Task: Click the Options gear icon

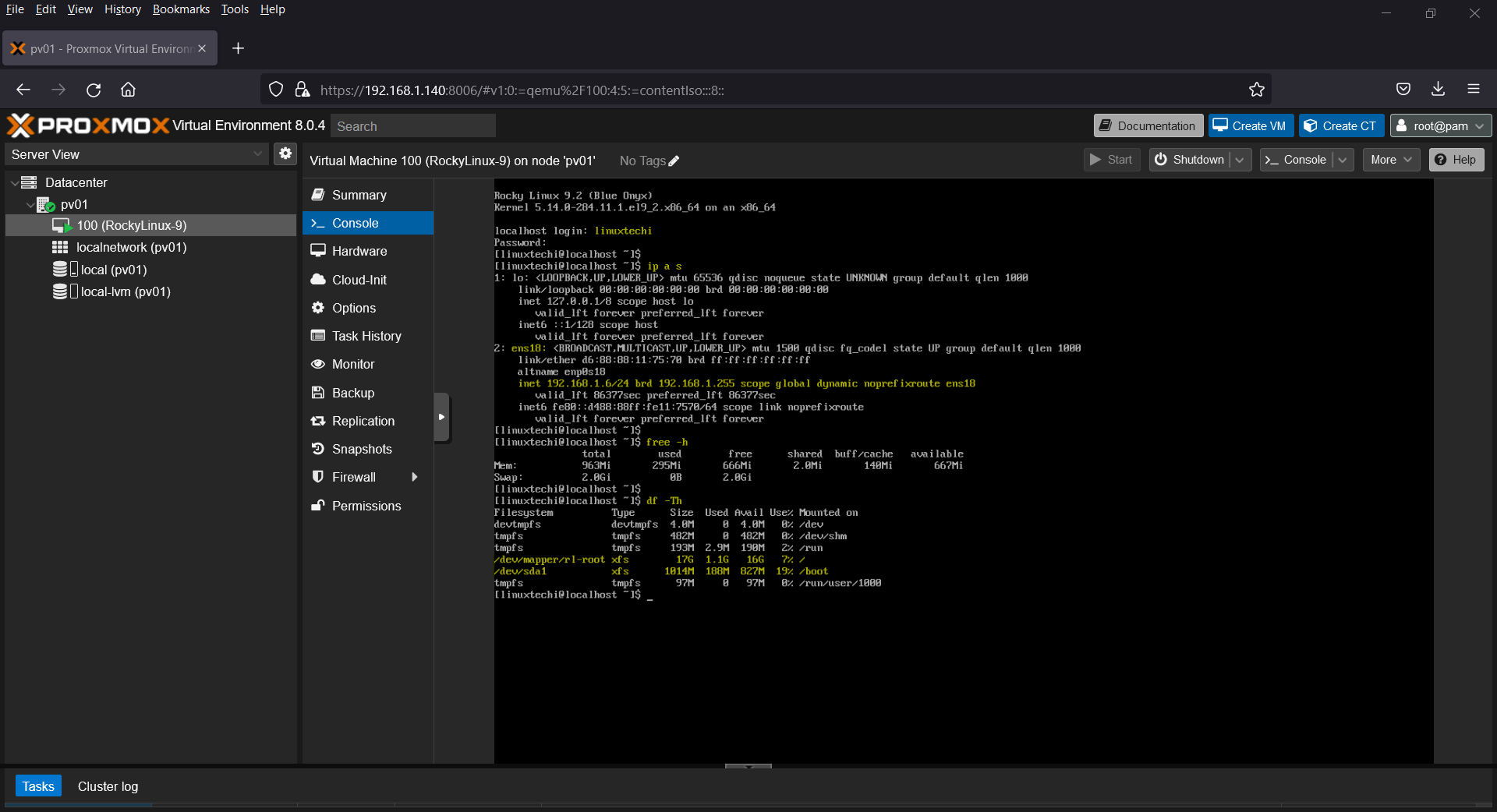Action: [319, 308]
